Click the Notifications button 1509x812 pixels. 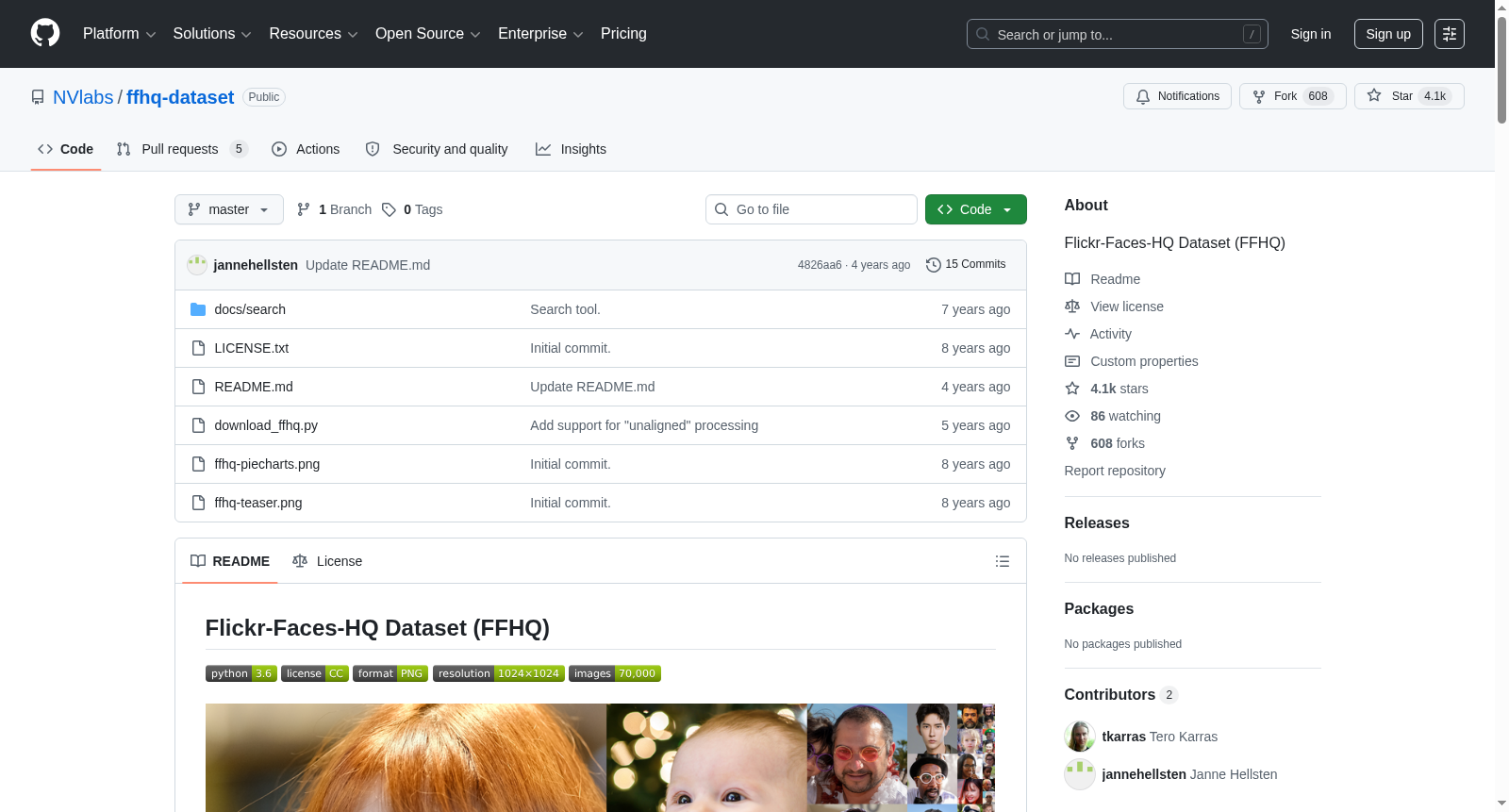pyautogui.click(x=1177, y=96)
